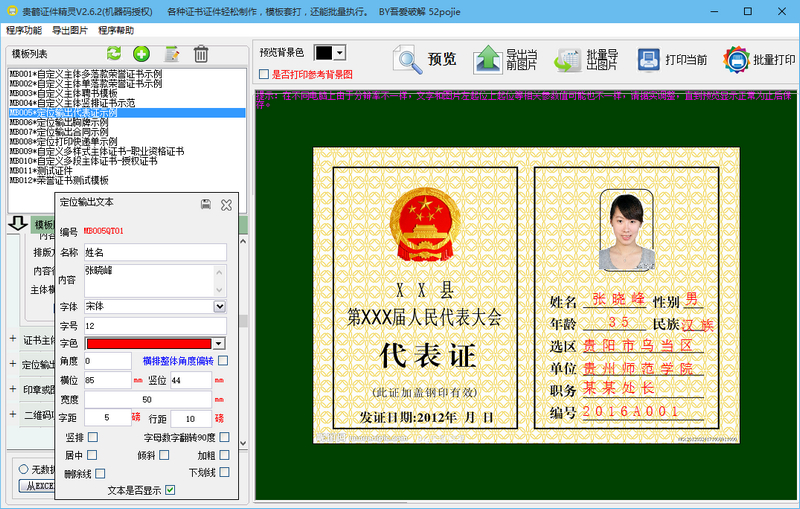This screenshot has height=509, width=800.
Task: Toggle the 文本是否显示 checkbox
Action: 170,490
